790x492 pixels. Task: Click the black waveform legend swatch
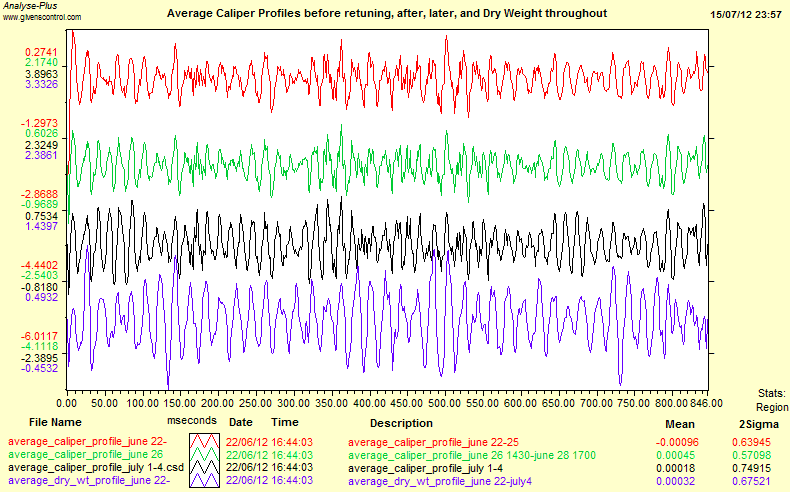(x=205, y=468)
